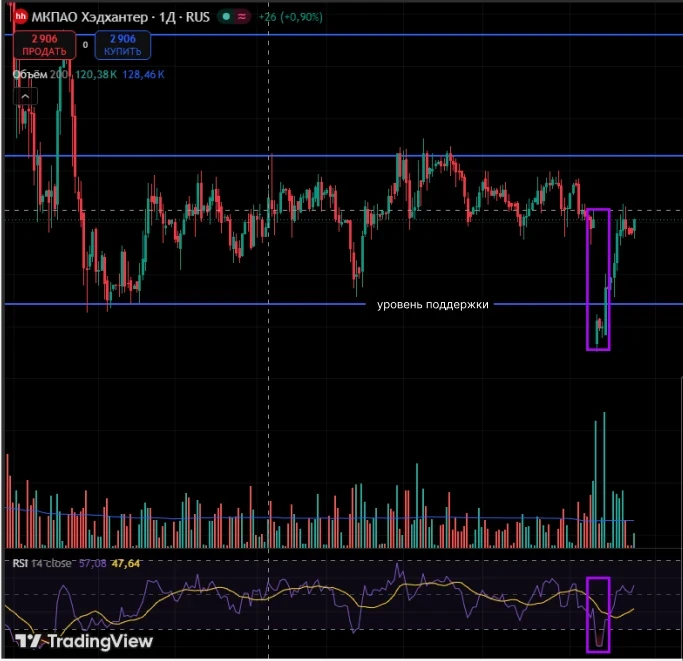Screen dimensions: 683x661
Task: Click the green market status dot
Action: [x=227, y=17]
